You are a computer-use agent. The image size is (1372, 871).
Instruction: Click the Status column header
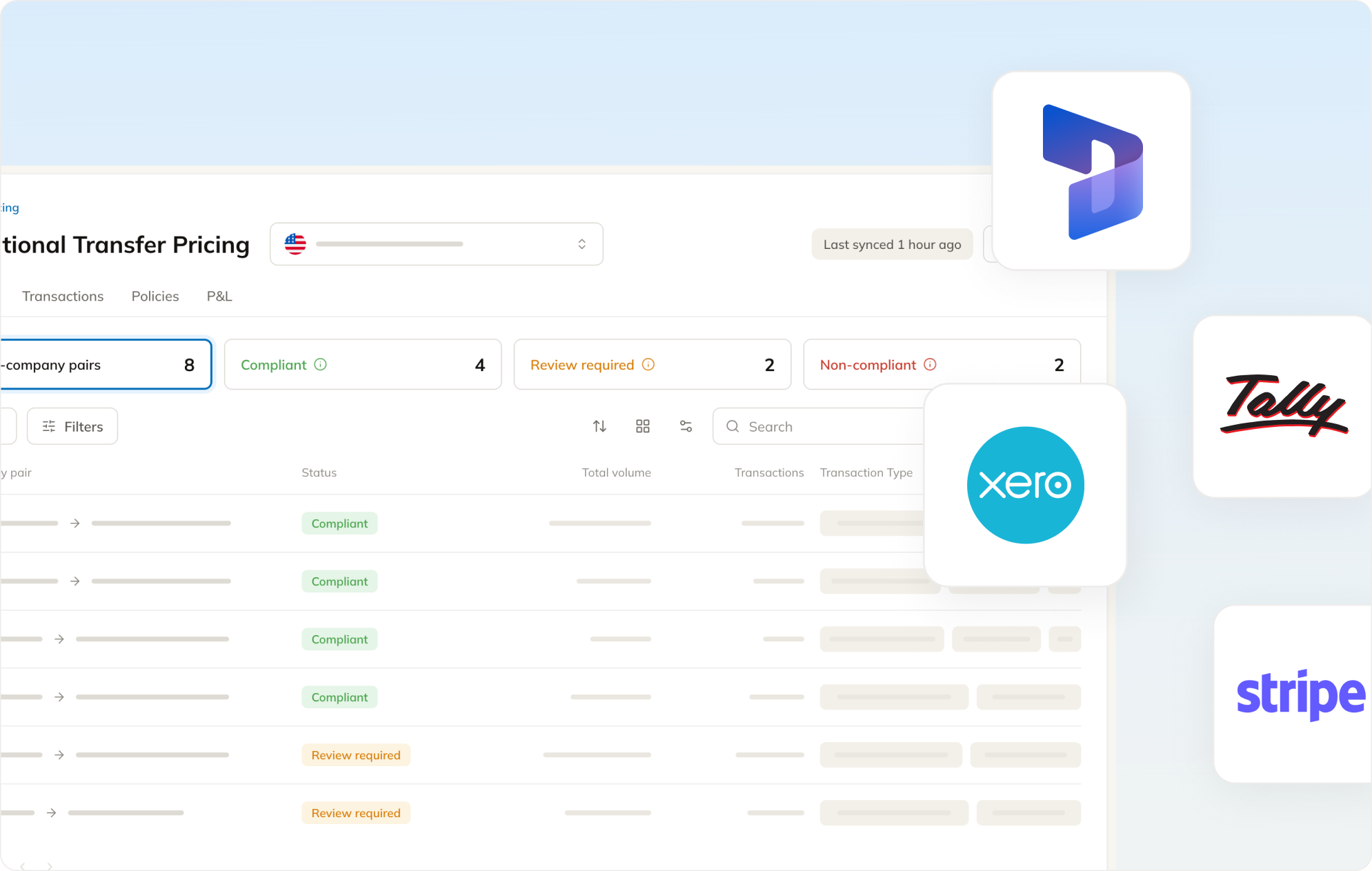(319, 472)
